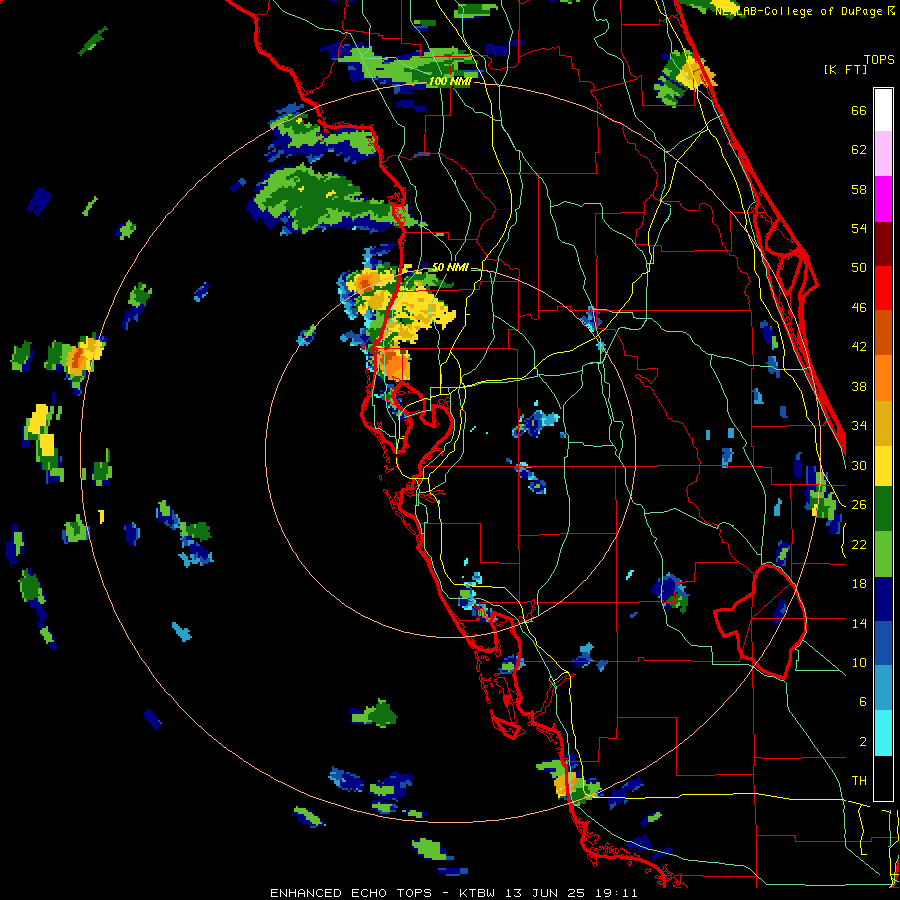Screen dimensions: 900x900
Task: Click the "TH" legend label
Action: point(859,781)
